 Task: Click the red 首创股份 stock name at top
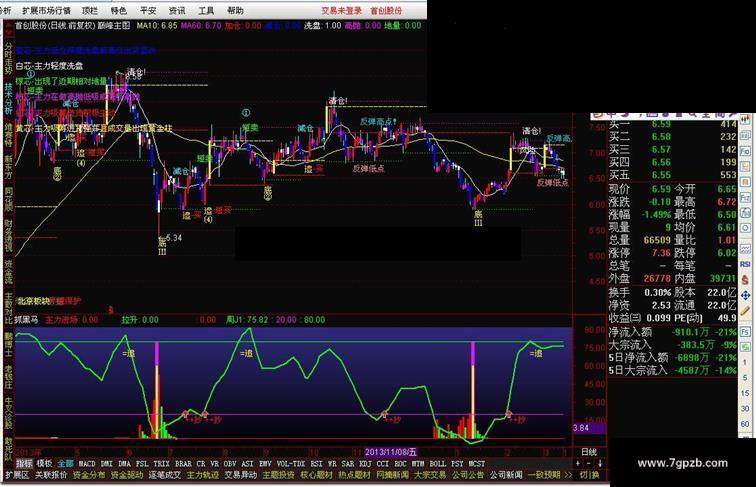point(386,10)
